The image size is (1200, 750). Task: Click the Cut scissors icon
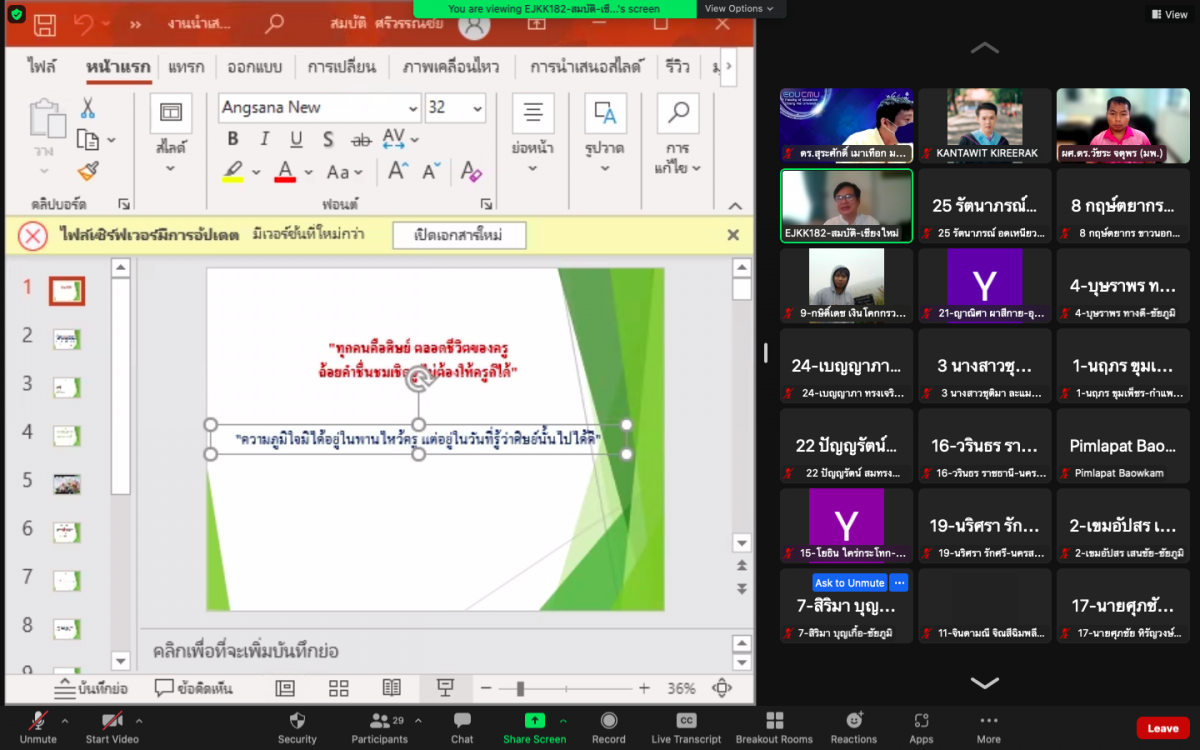[88, 108]
